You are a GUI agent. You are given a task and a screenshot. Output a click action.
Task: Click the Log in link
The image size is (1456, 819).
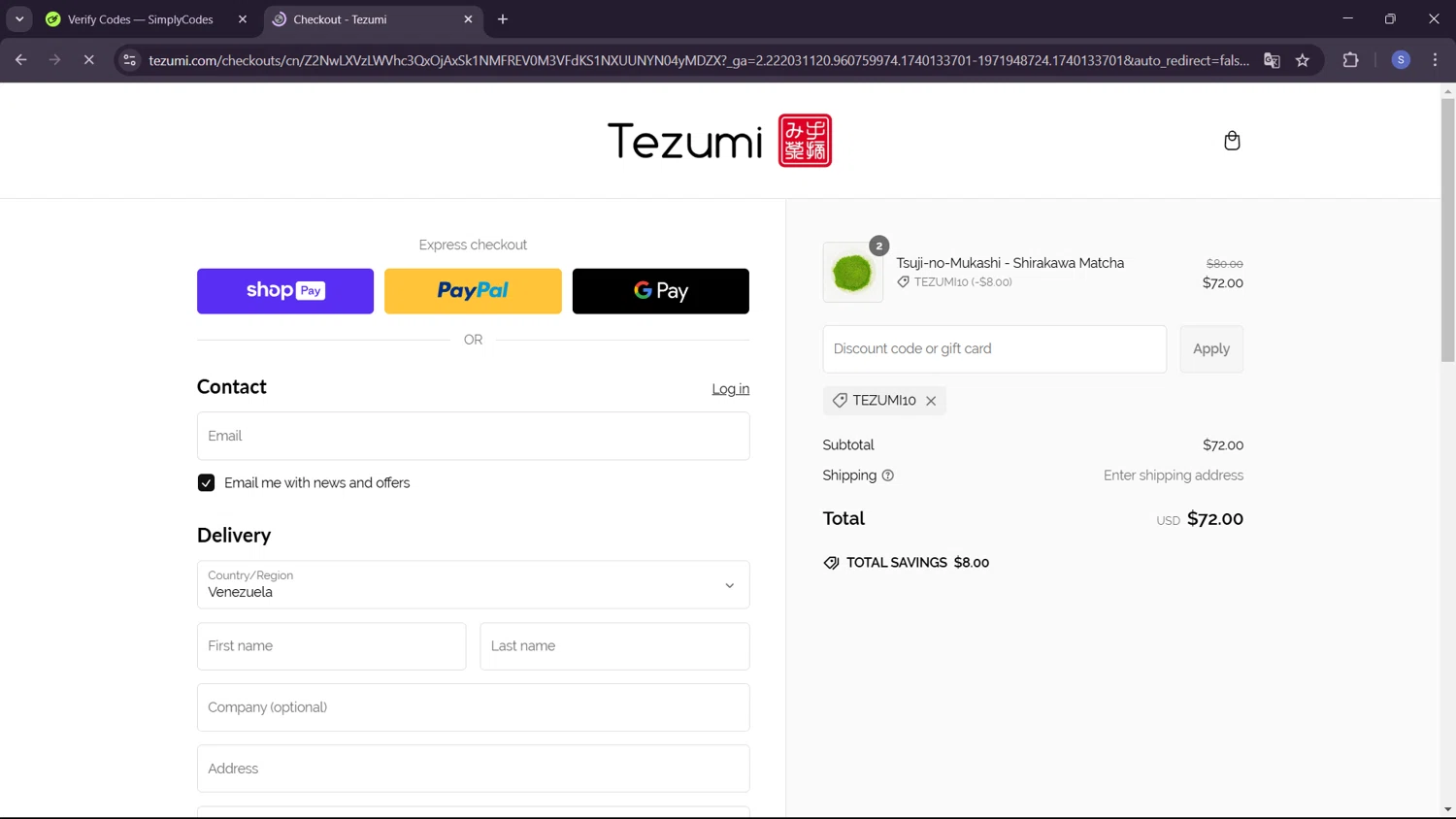tap(731, 389)
